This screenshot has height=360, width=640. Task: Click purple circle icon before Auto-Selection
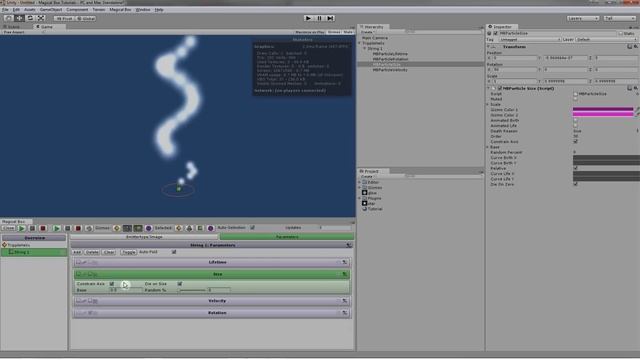pos(211,229)
